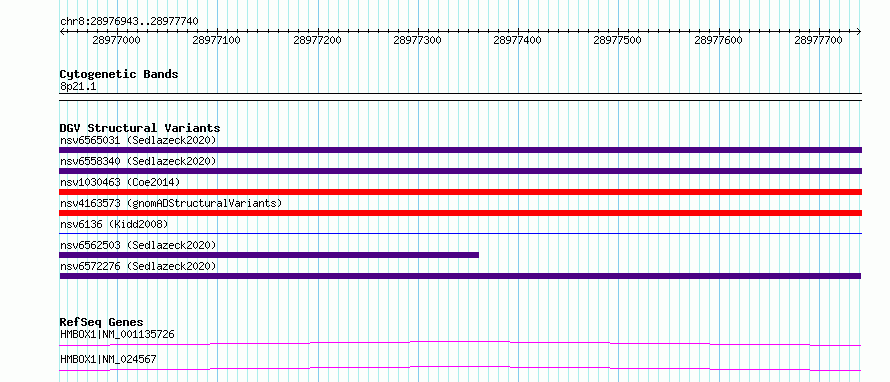Click the red bar under nsv4163573

click(460, 213)
